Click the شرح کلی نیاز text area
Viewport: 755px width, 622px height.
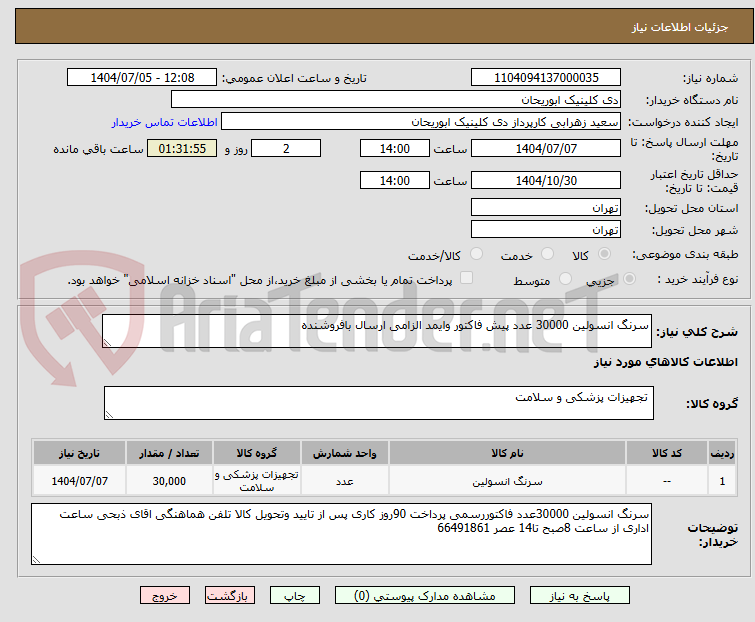click(377, 331)
